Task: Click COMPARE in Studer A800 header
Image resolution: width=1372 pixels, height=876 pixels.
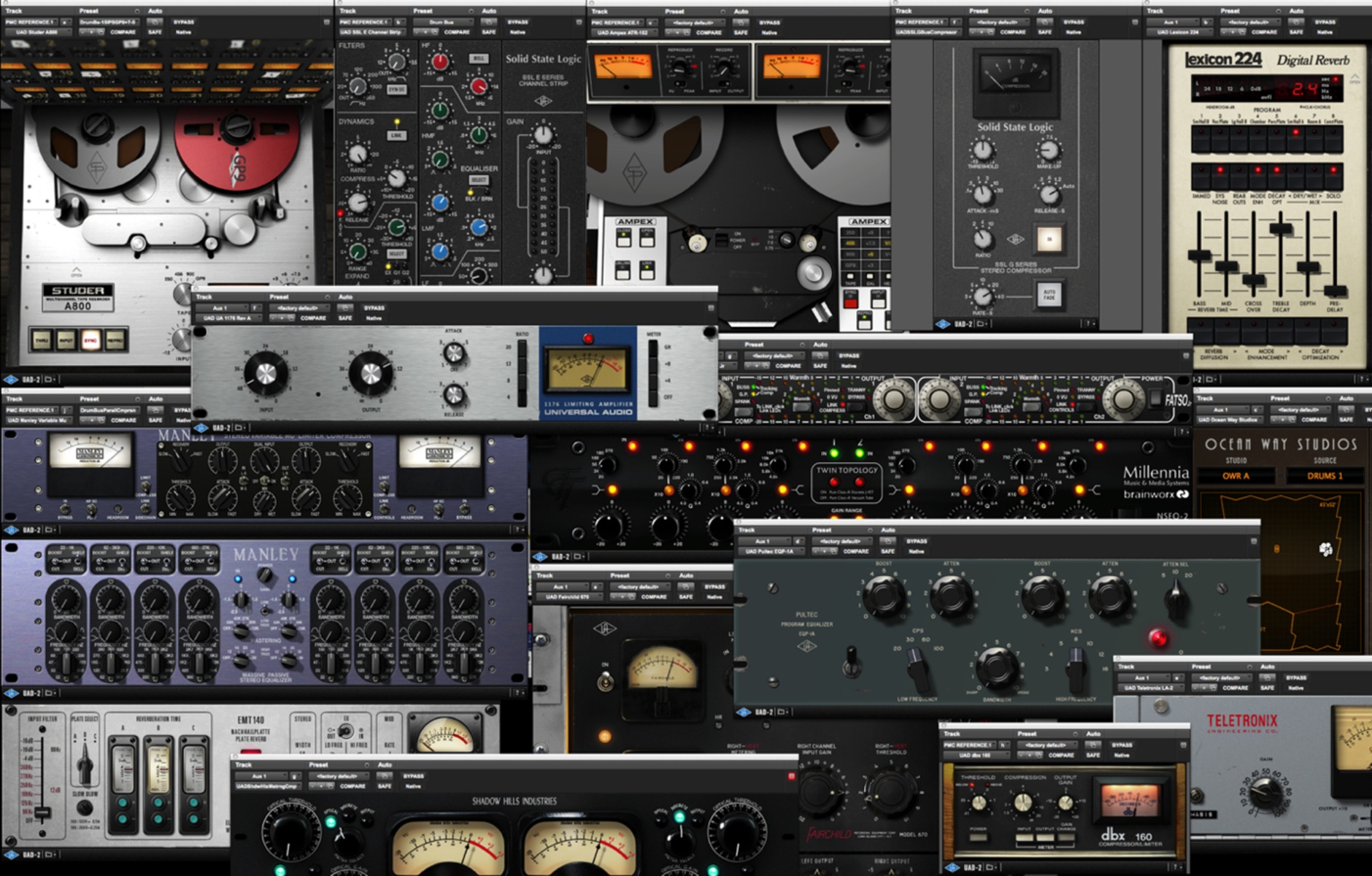Action: (123, 32)
